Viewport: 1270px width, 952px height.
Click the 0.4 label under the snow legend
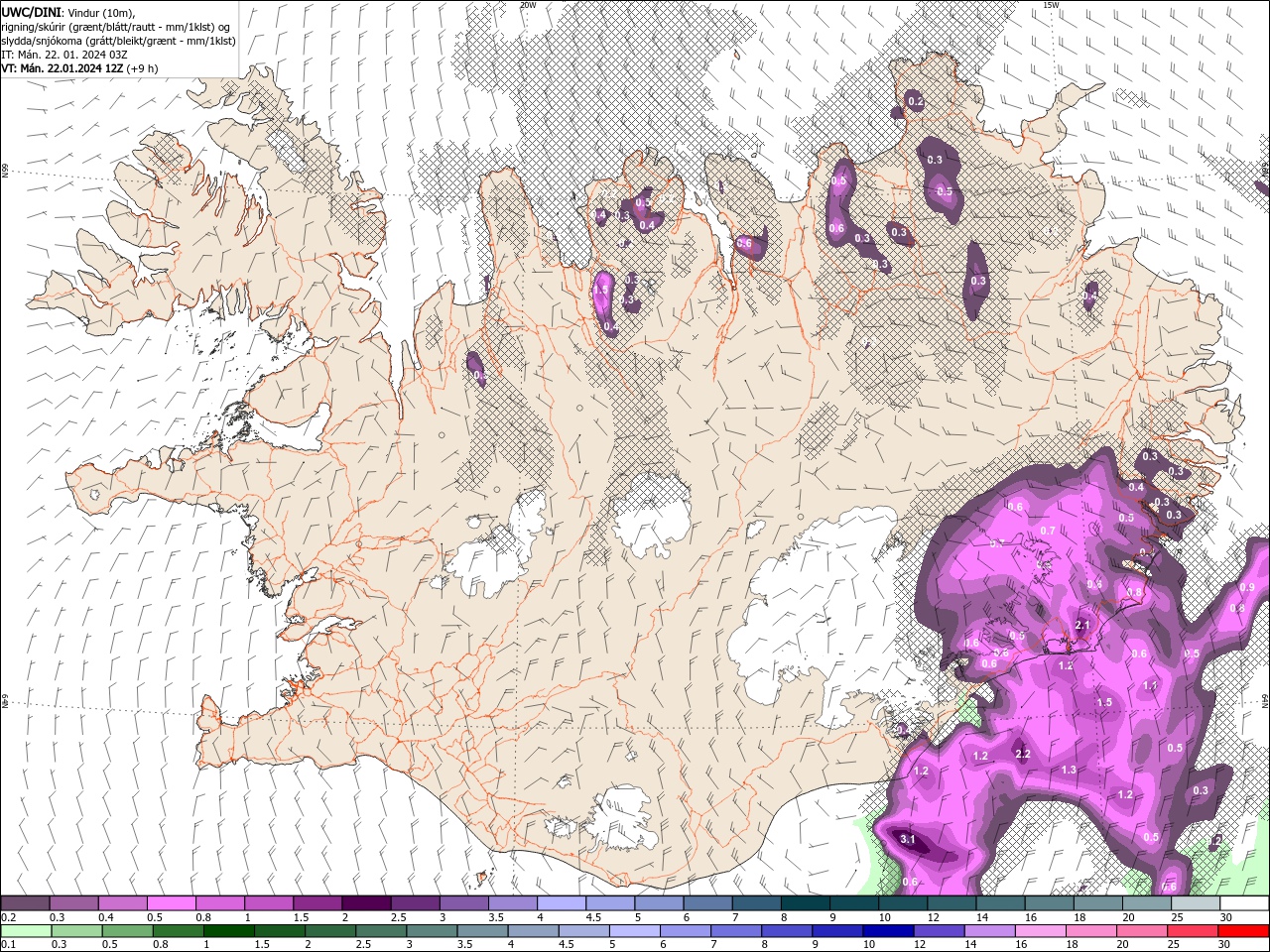tap(106, 917)
